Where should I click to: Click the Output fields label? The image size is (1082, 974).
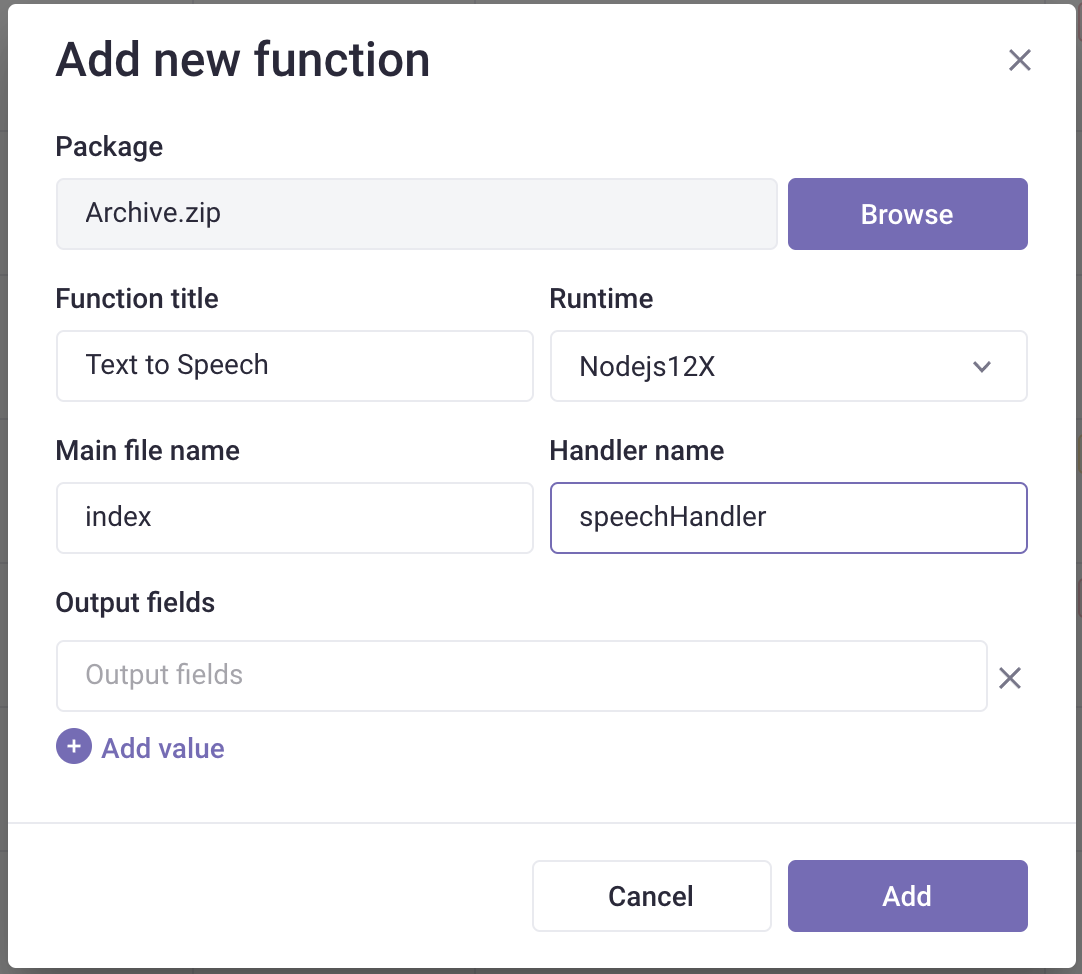pos(135,603)
